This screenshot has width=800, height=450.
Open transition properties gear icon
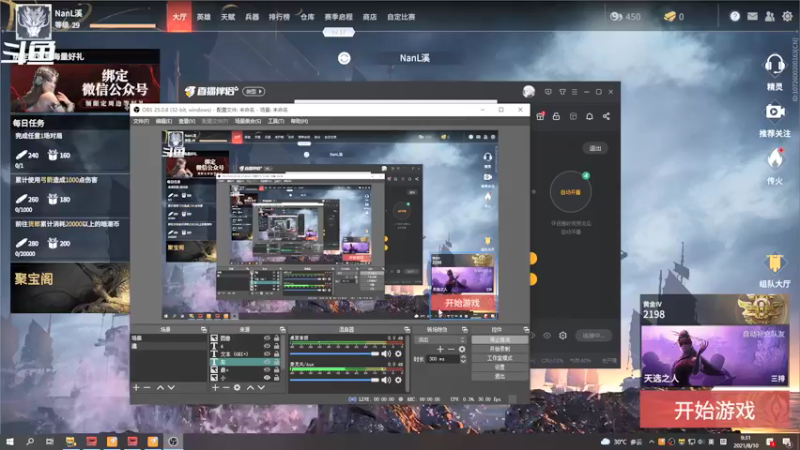[462, 349]
